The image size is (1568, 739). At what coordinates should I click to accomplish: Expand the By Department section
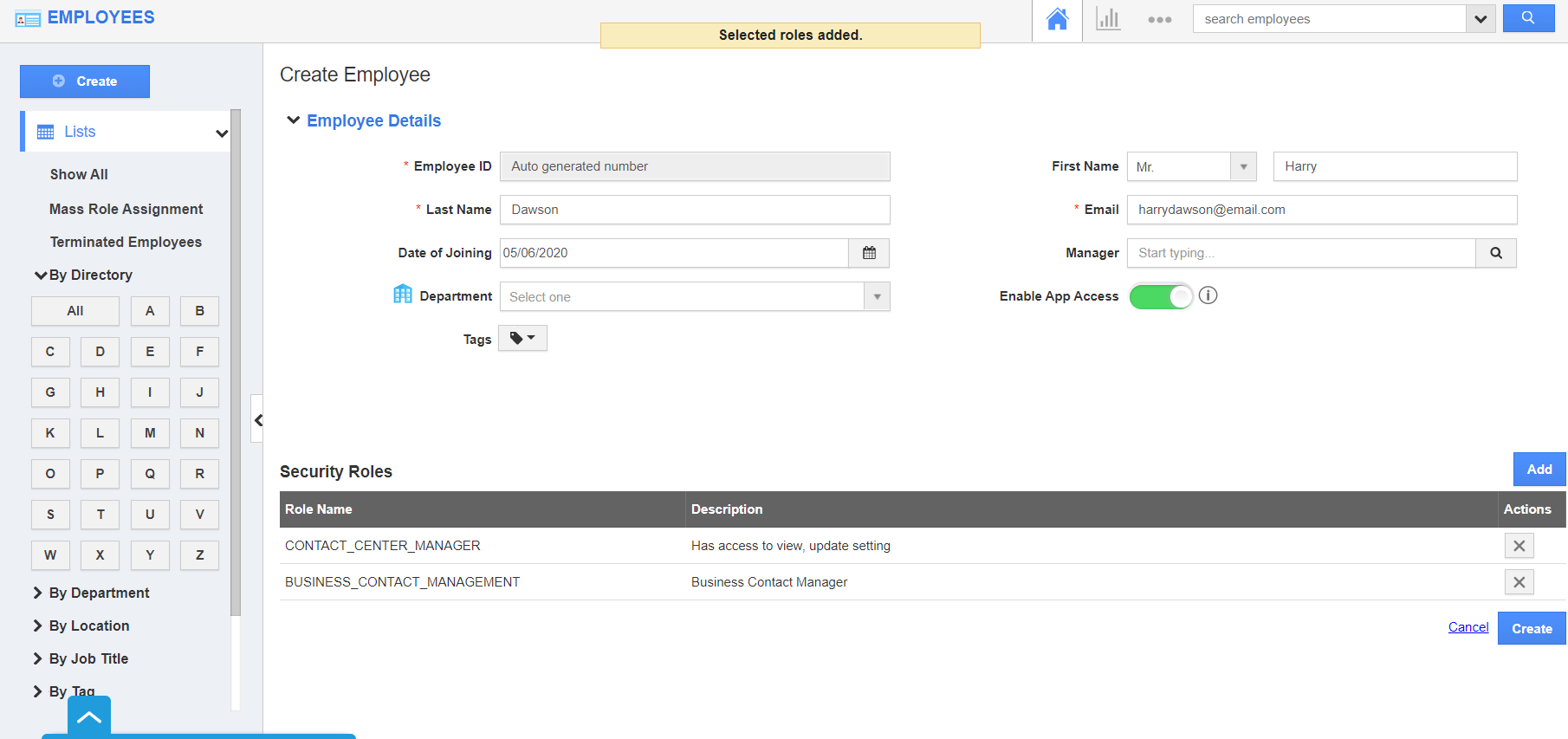tap(99, 593)
